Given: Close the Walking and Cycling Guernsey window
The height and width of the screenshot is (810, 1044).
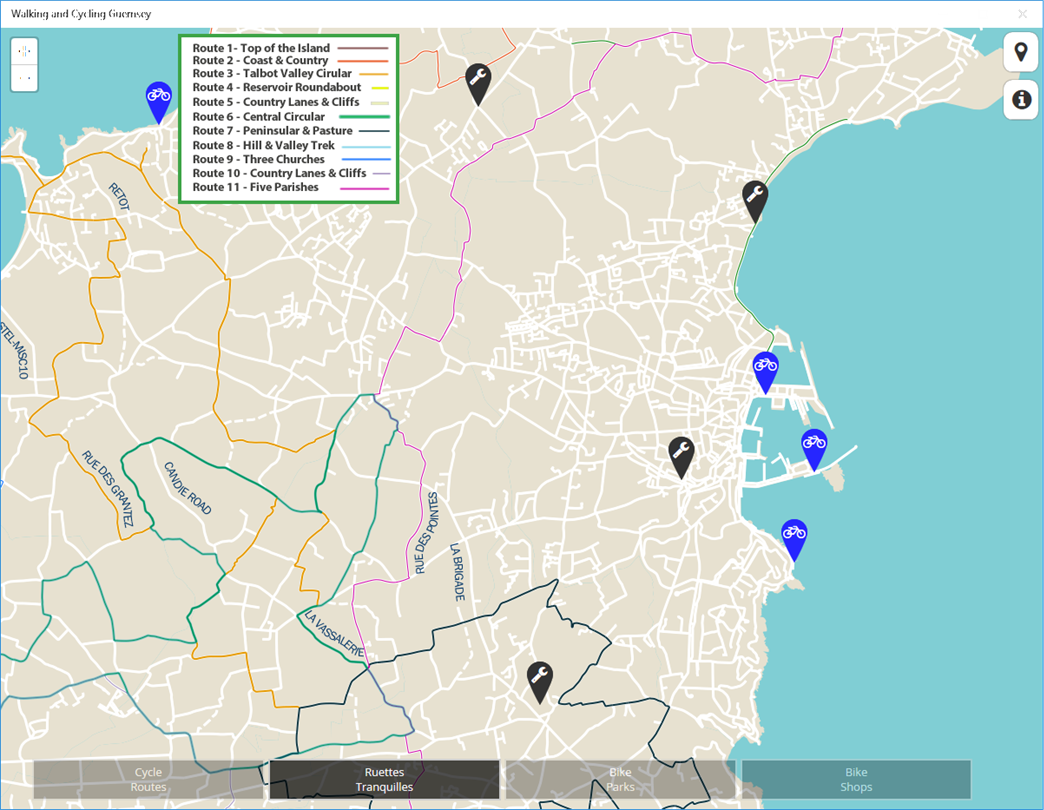Looking at the screenshot, I should pyautogui.click(x=1022, y=14).
